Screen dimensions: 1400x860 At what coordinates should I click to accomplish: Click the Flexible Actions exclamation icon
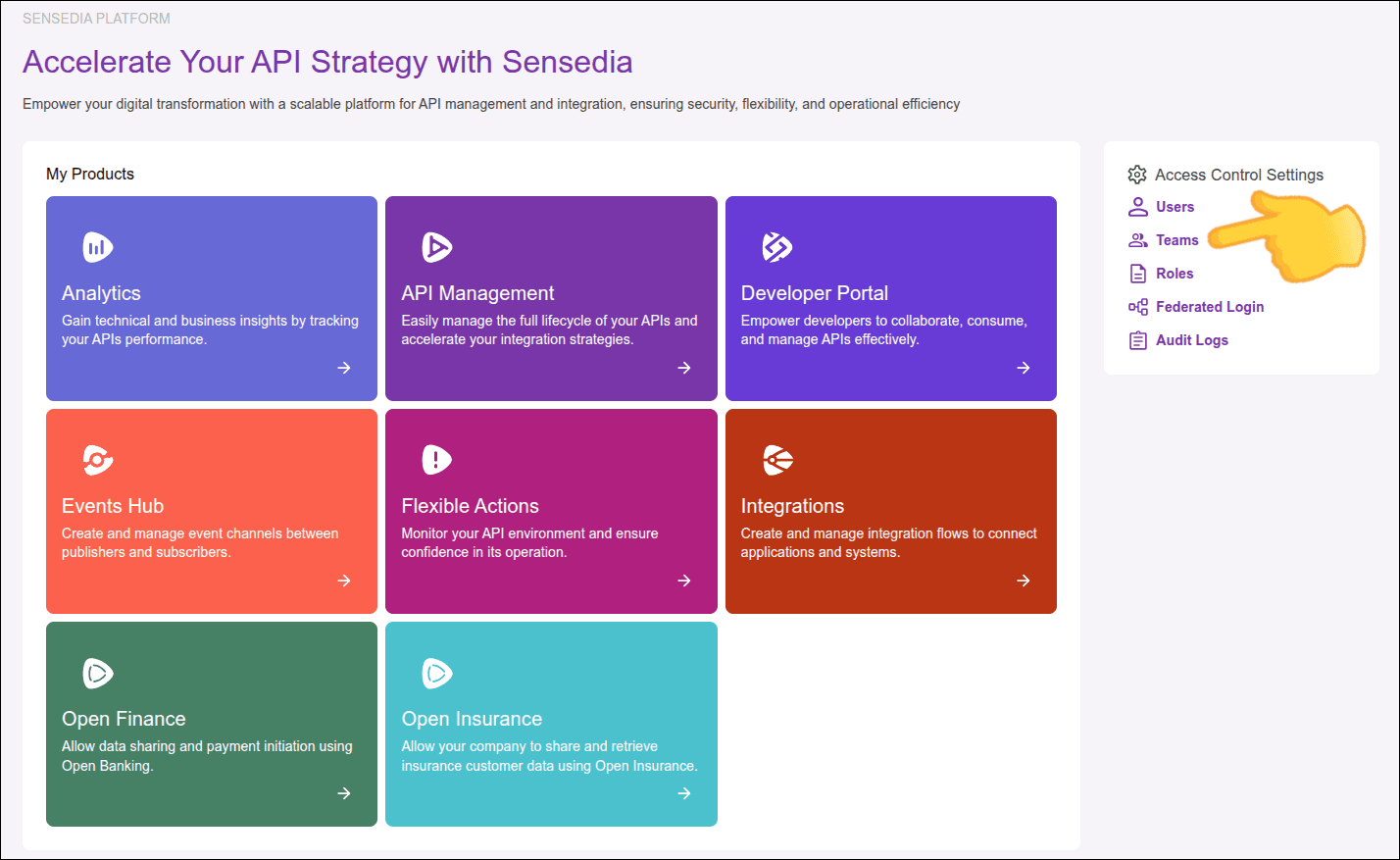tap(436, 460)
